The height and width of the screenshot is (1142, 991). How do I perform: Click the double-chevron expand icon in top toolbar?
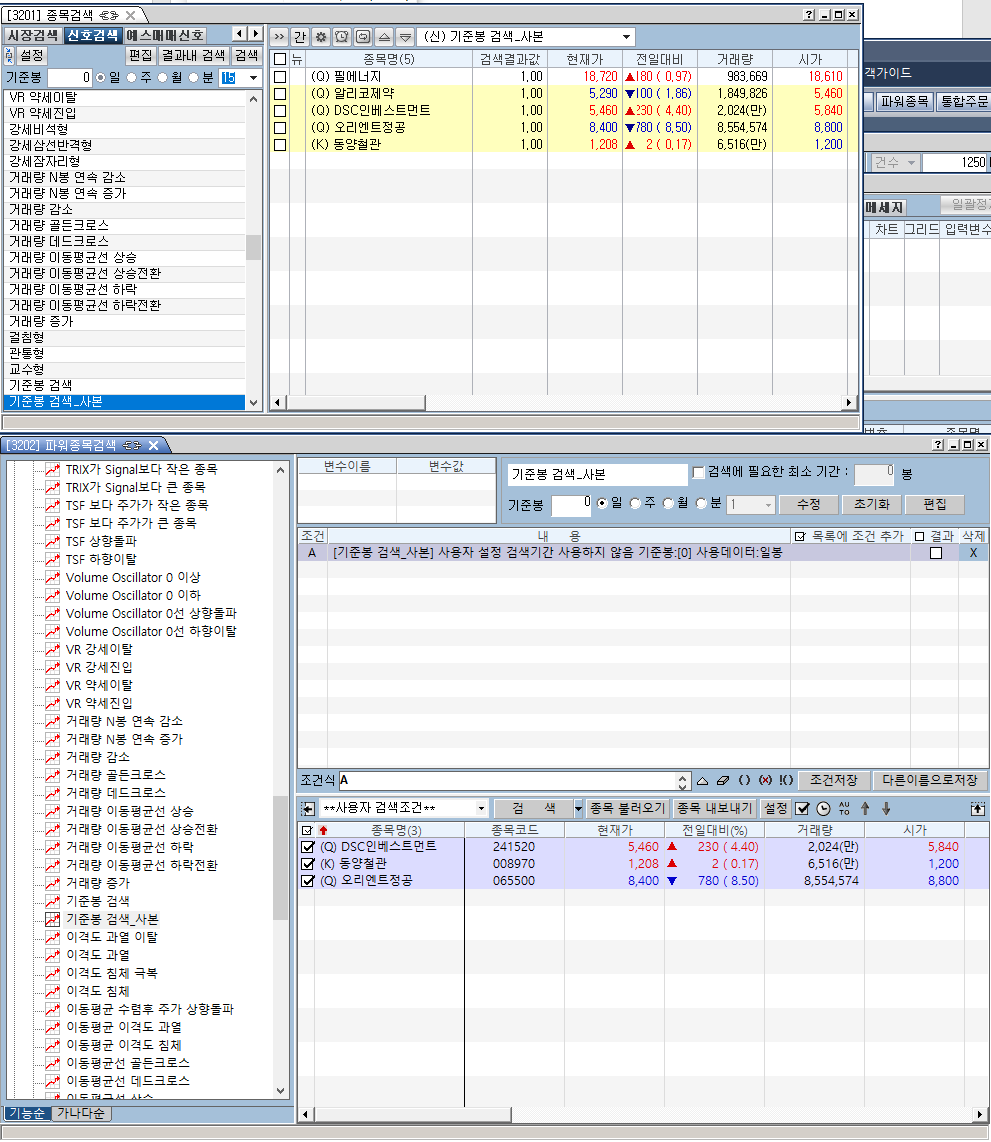click(x=279, y=37)
